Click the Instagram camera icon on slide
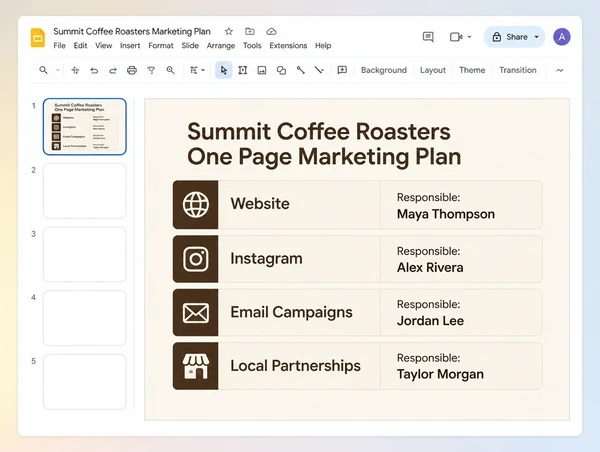This screenshot has width=600, height=452. [x=196, y=259]
